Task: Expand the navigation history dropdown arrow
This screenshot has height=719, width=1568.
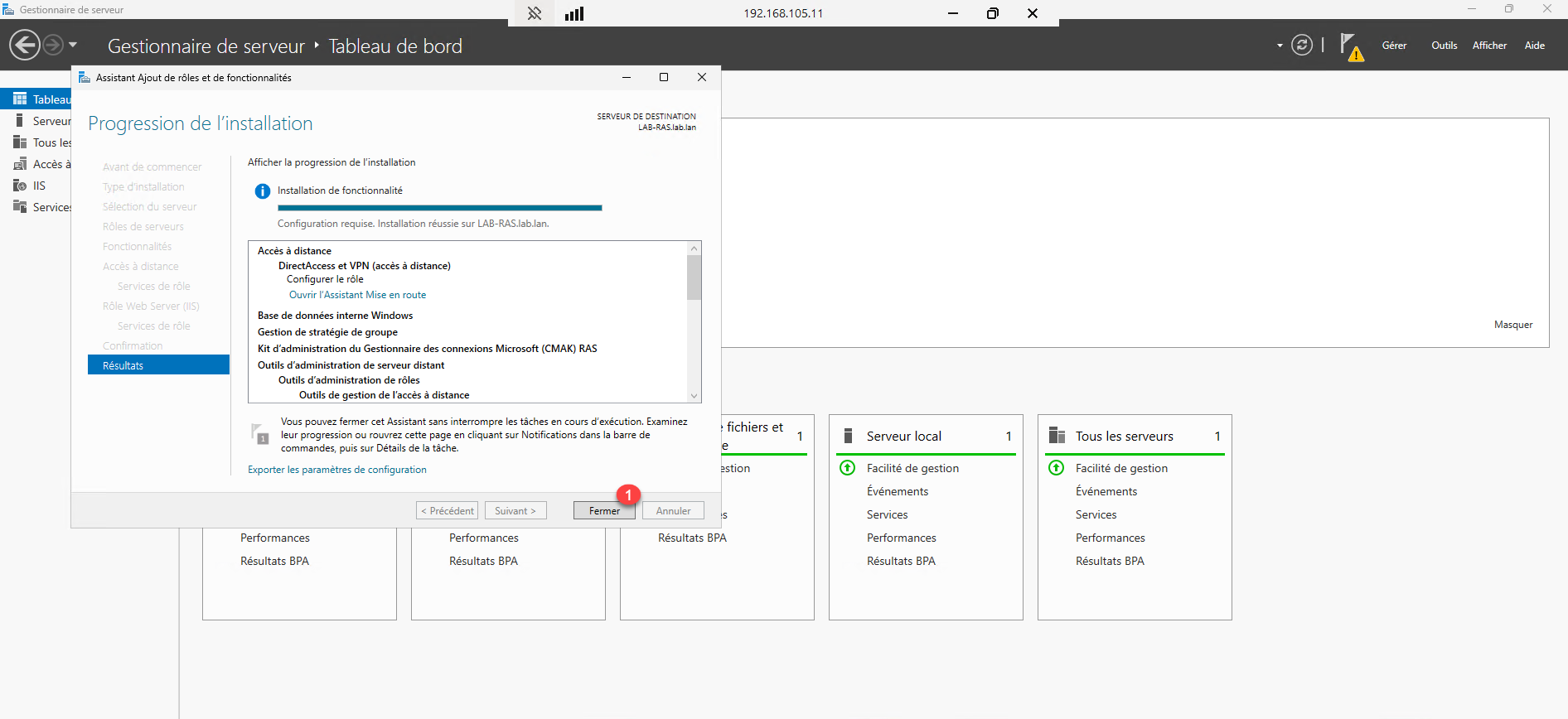Action: point(73,45)
